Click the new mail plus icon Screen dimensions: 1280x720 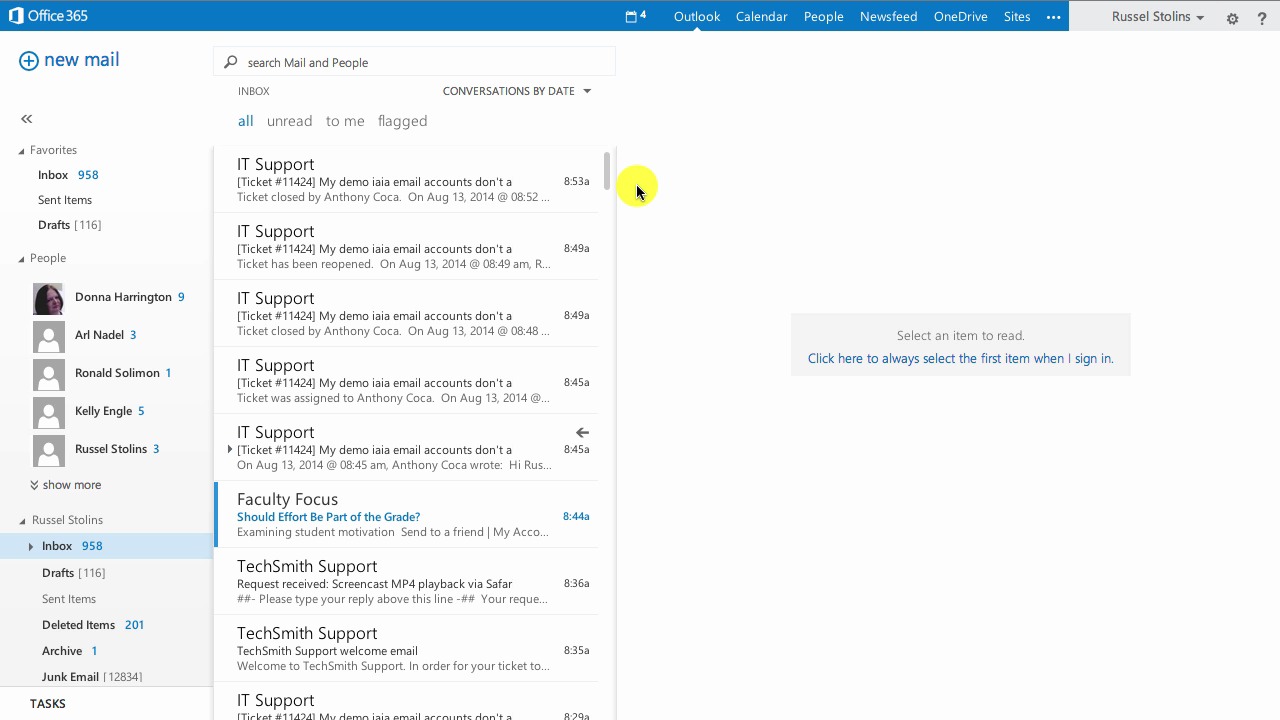[x=29, y=61]
